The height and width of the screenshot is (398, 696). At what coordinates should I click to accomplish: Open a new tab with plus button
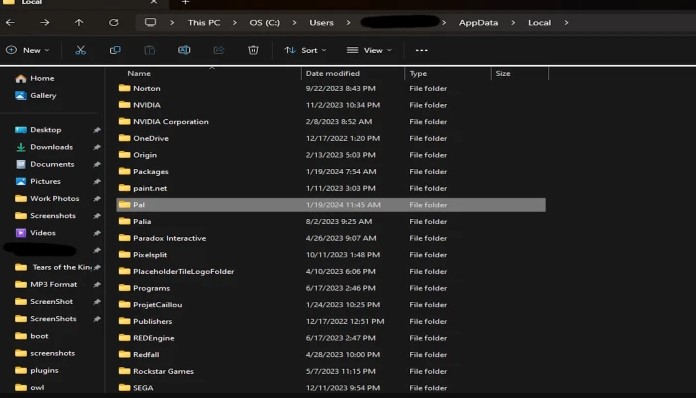(x=186, y=3)
